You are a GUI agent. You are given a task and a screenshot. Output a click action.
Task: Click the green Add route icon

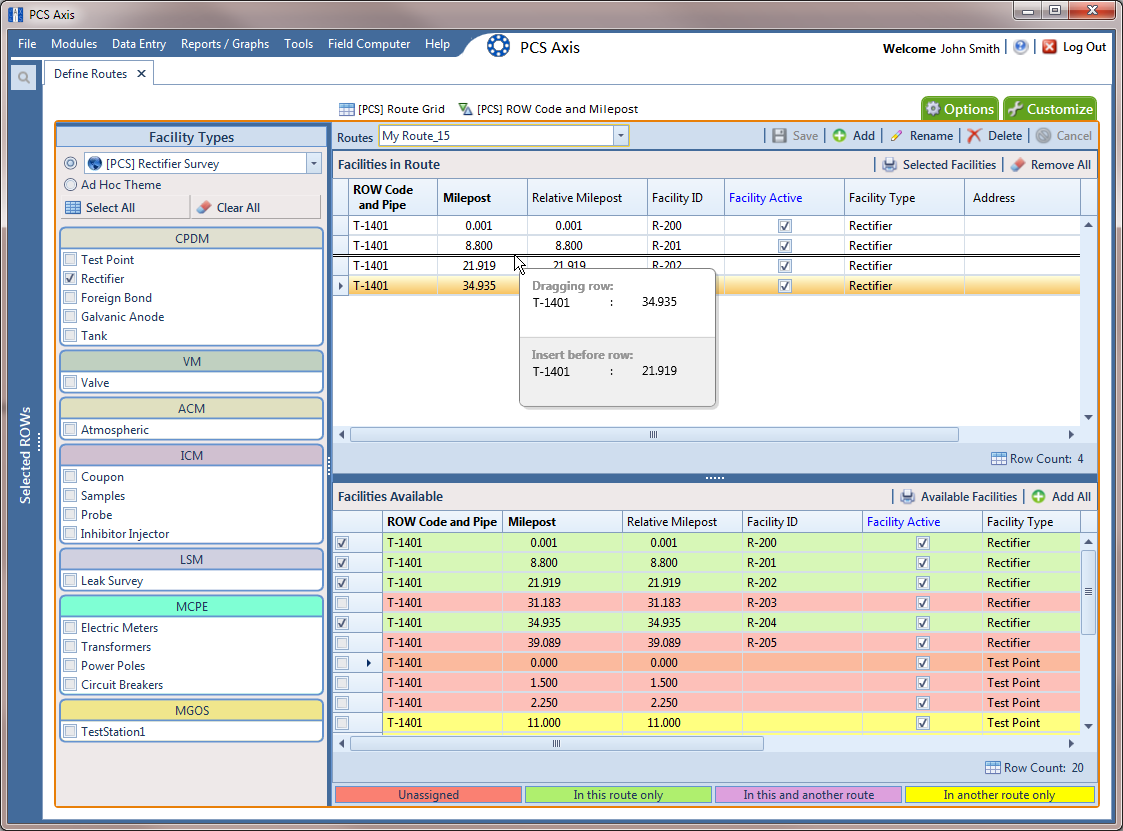click(x=839, y=135)
